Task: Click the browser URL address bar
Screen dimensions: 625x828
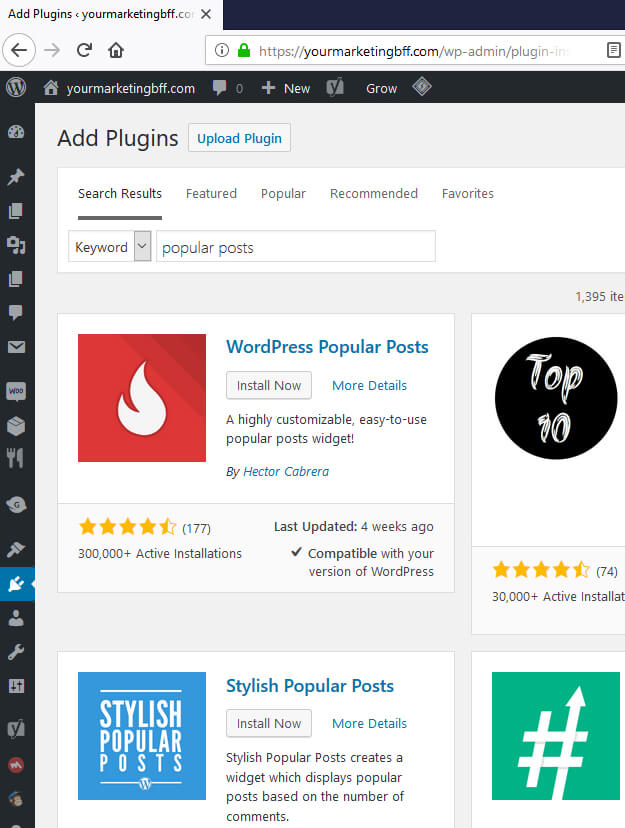Action: pos(412,51)
